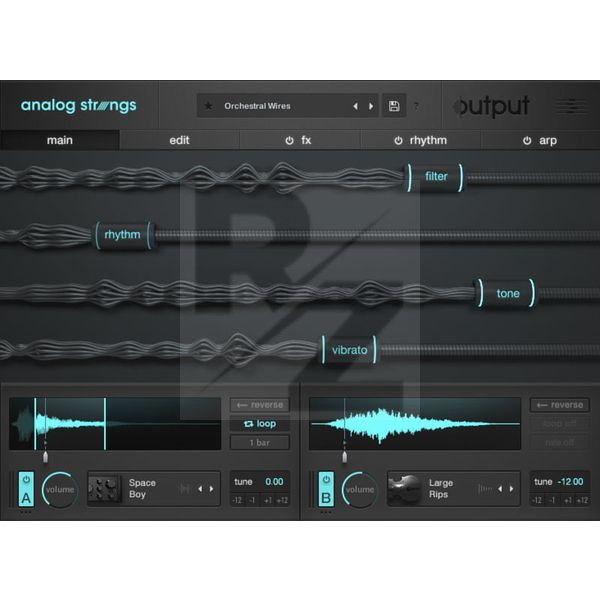Grab the filter macro slider handle
The image size is (600, 600).
coord(435,177)
